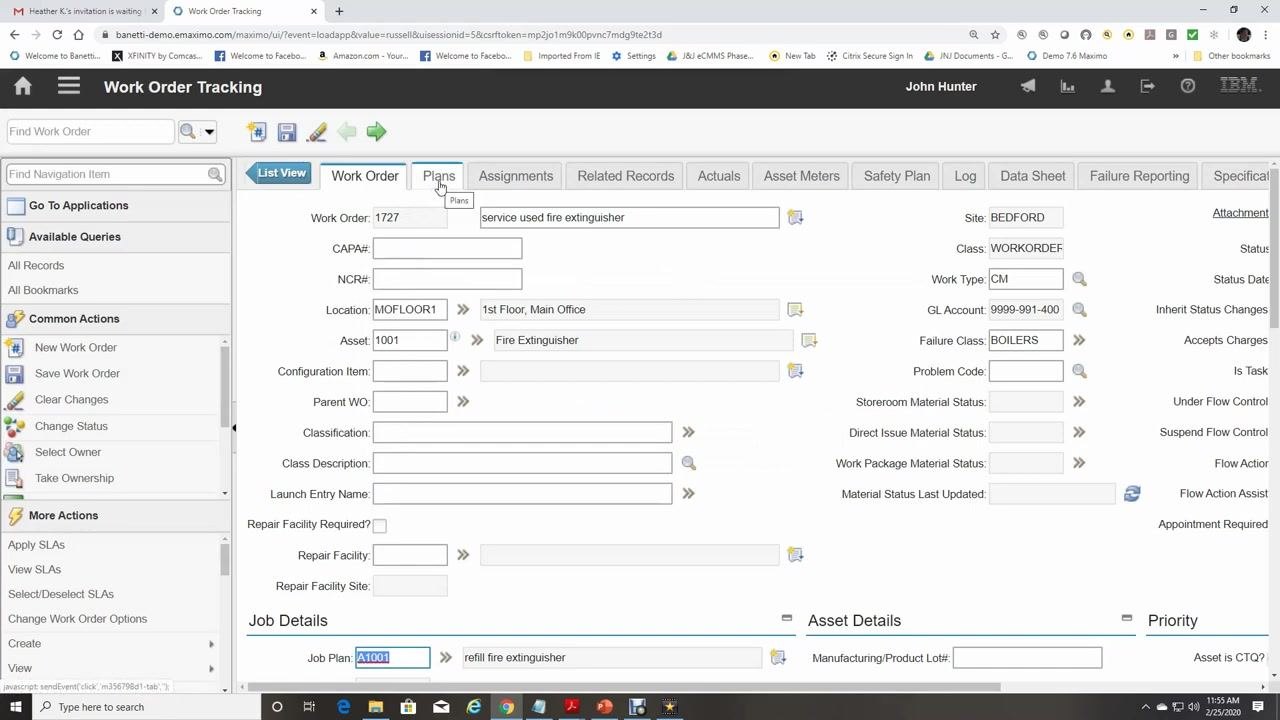Click the Problem Code lookup magnifier
The width and height of the screenshot is (1280, 720).
tap(1079, 371)
